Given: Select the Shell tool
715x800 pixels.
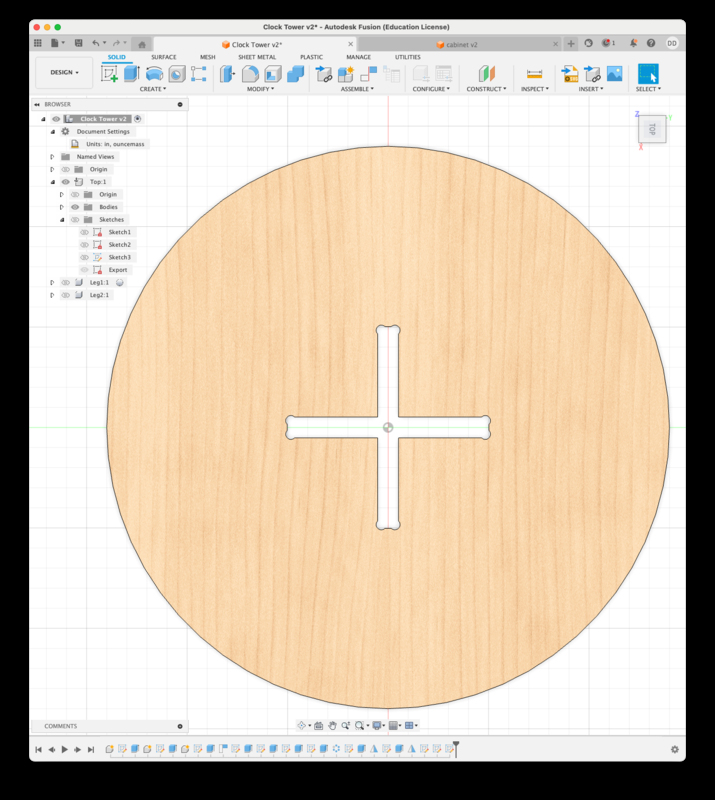Looking at the screenshot, I should pyautogui.click(x=273, y=74).
